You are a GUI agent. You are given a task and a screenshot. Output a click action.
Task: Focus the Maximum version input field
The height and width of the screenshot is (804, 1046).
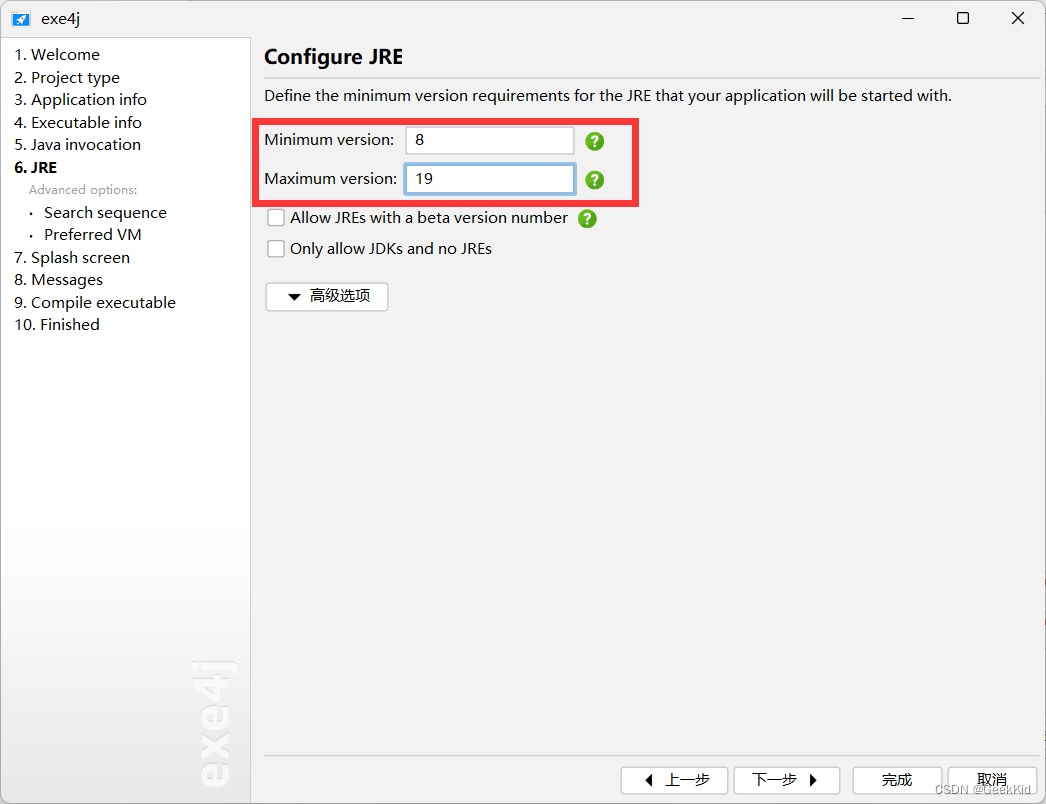tap(490, 179)
